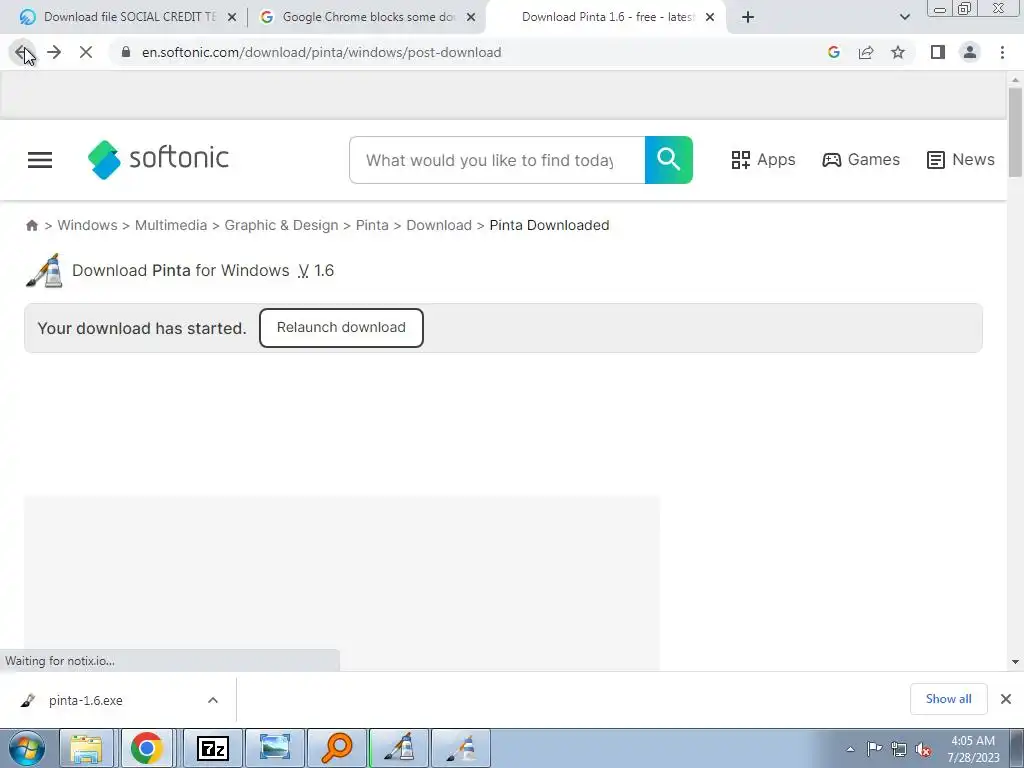Click the Relaunch download button
Image resolution: width=1024 pixels, height=768 pixels.
(x=341, y=328)
